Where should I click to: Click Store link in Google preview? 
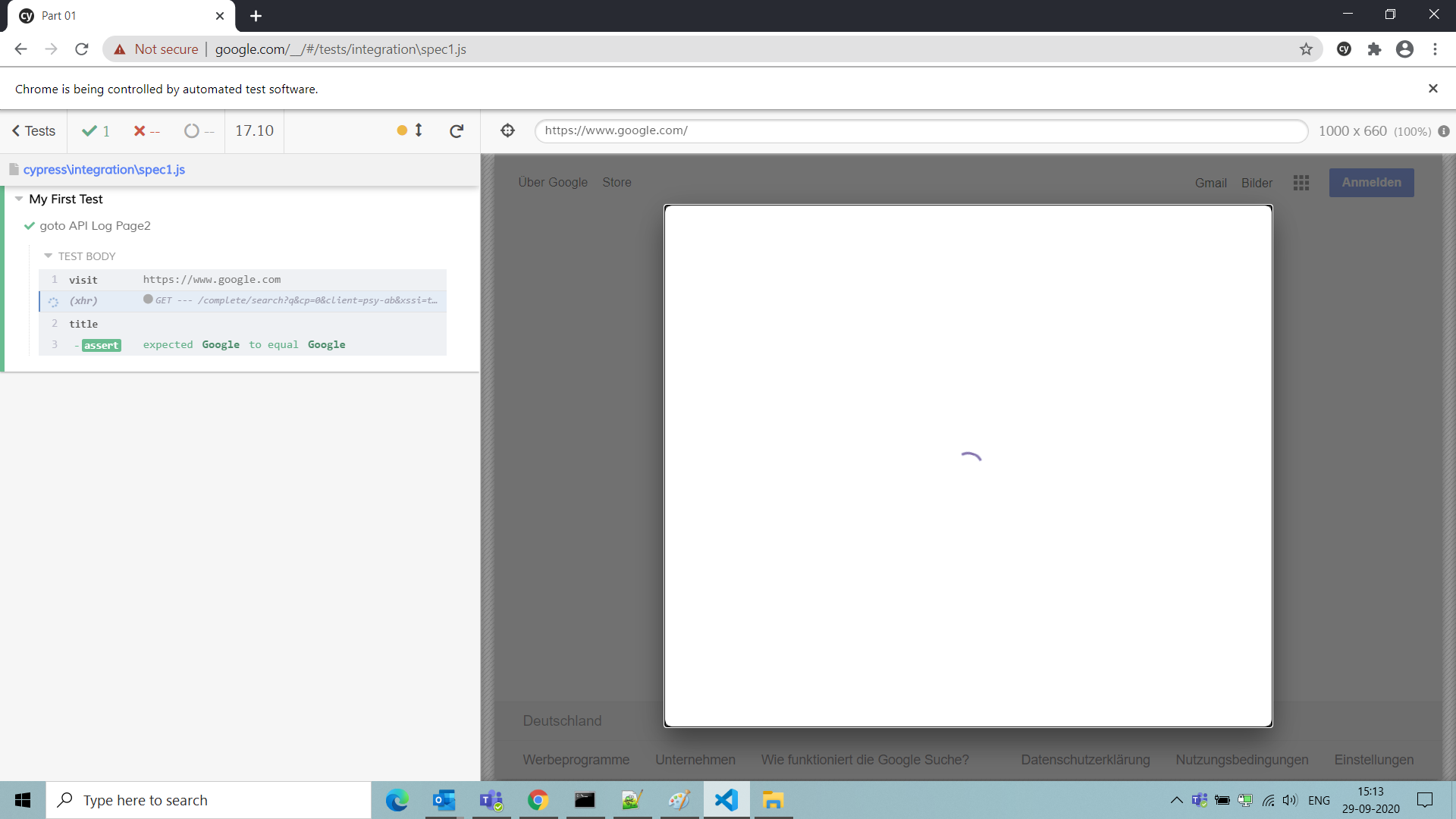tap(617, 183)
